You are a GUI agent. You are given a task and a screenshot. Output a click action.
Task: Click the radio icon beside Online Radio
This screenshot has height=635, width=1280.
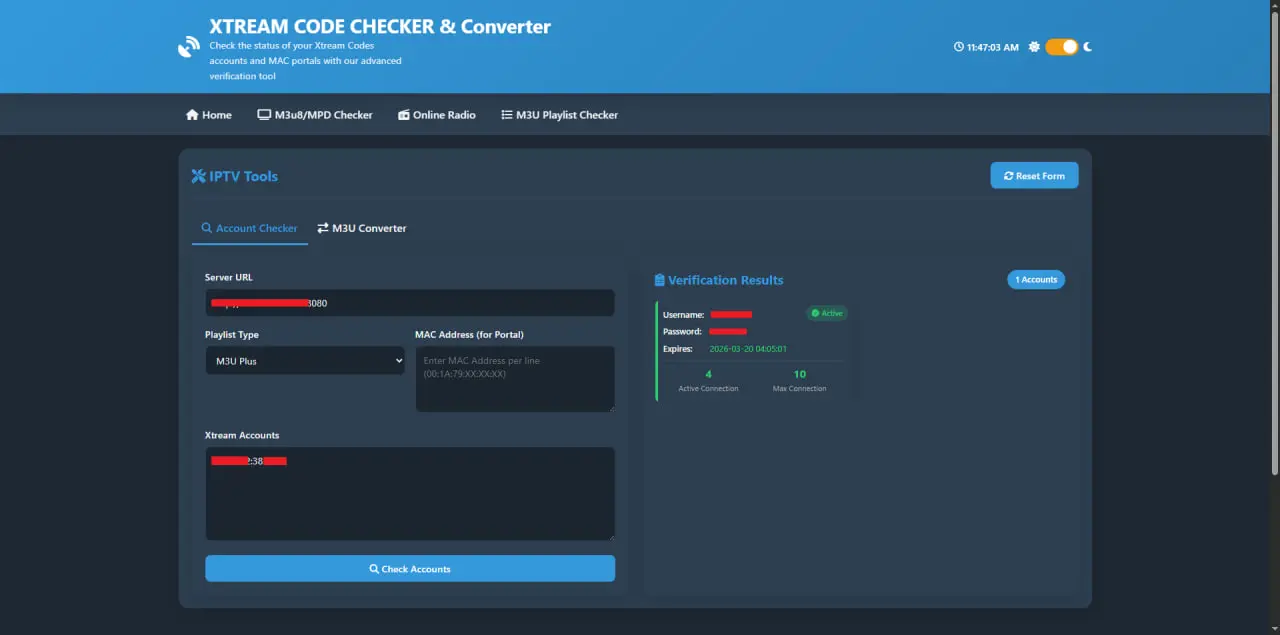point(404,115)
